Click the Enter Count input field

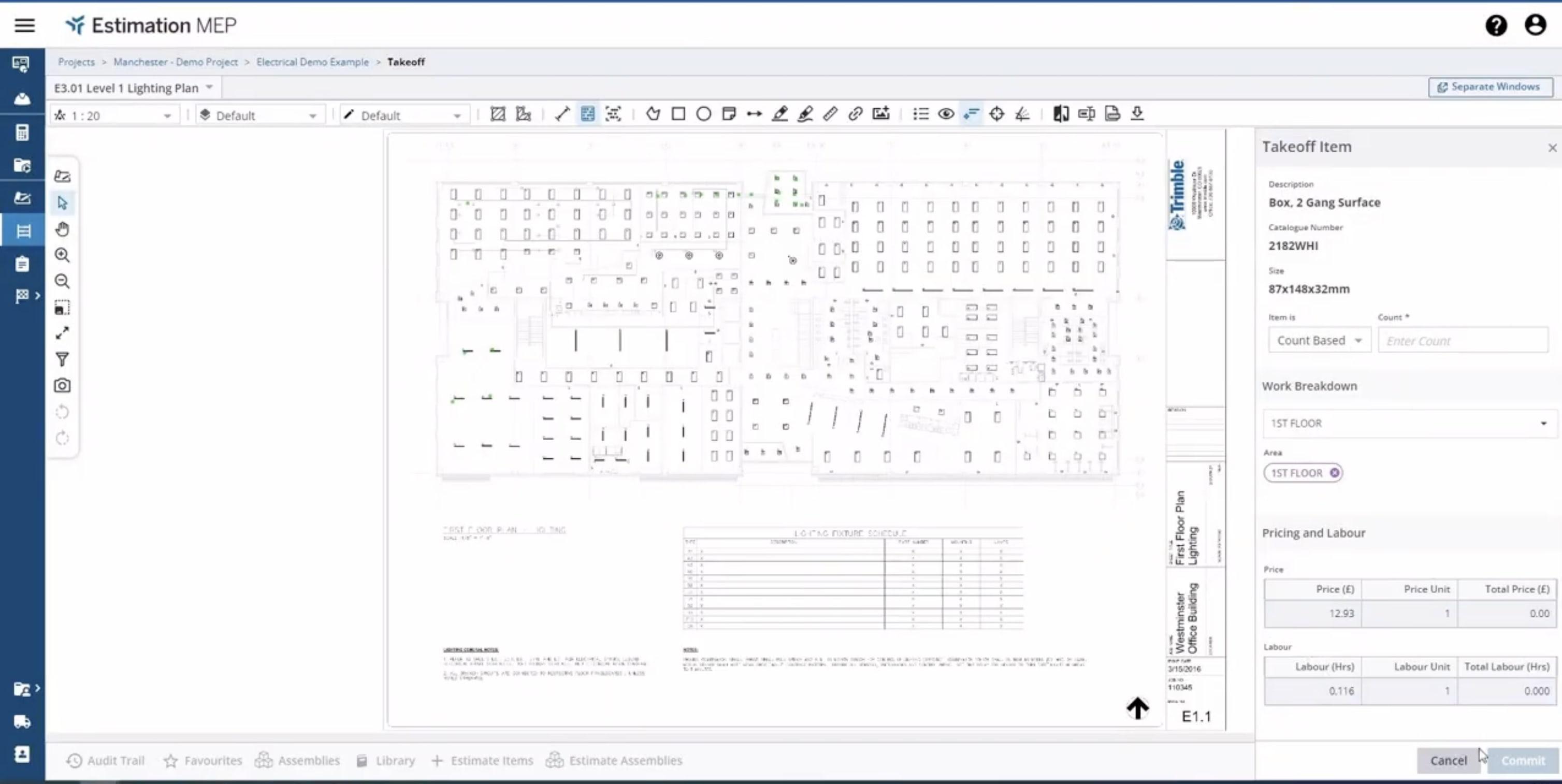[x=1462, y=341]
